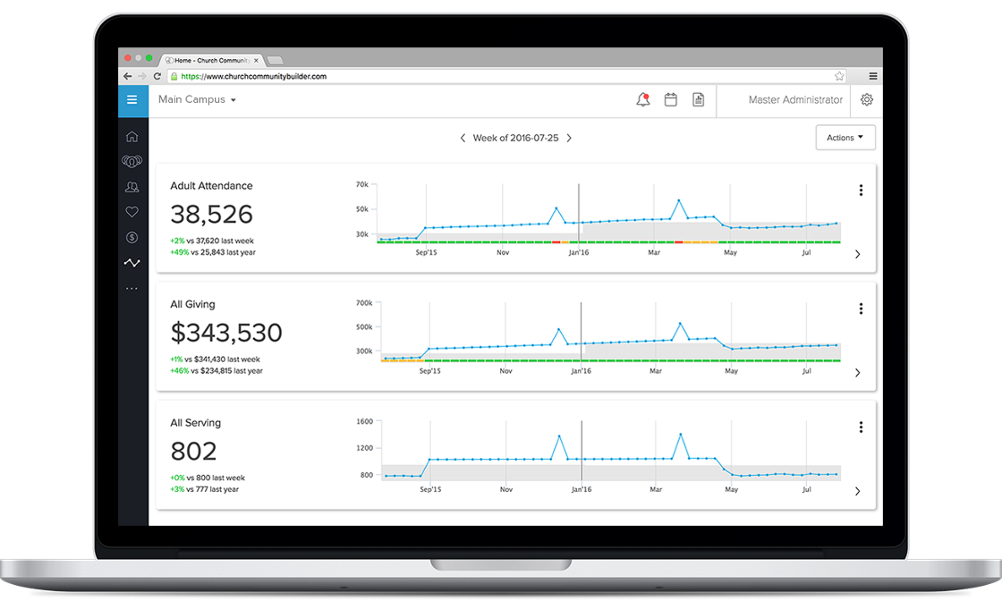Open the Actions dropdown
Image resolution: width=1002 pixels, height=601 pixels.
pos(845,137)
